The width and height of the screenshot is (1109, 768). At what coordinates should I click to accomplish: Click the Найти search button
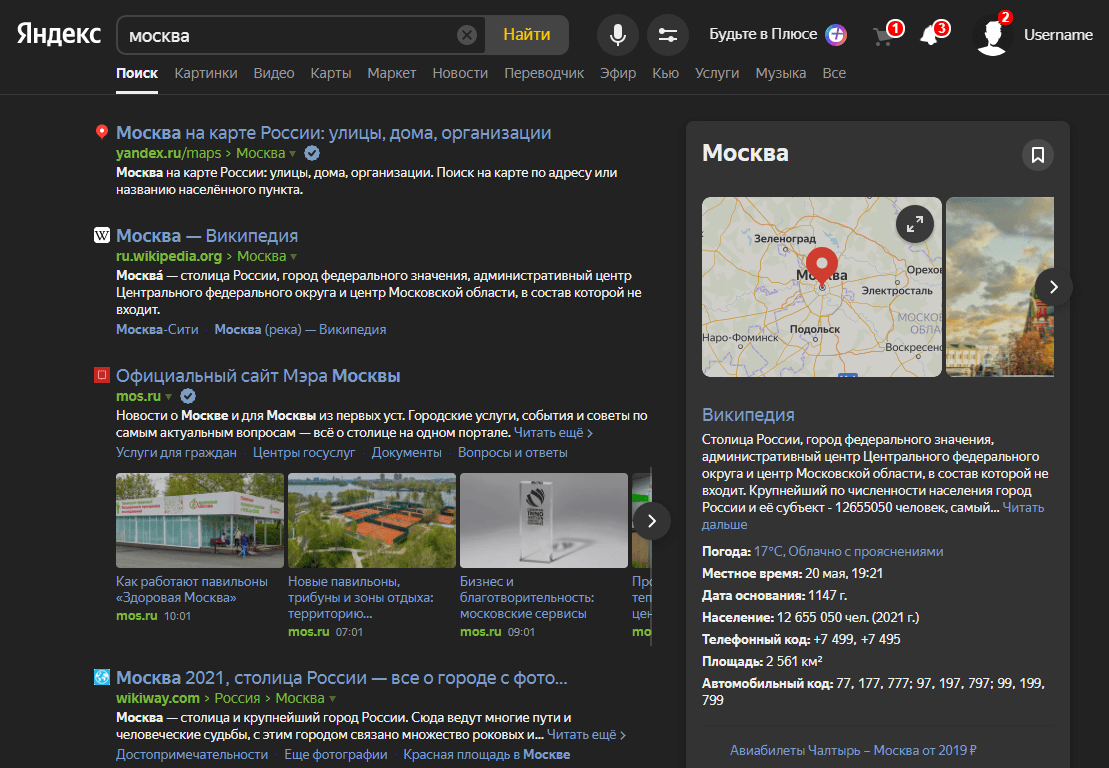[527, 35]
